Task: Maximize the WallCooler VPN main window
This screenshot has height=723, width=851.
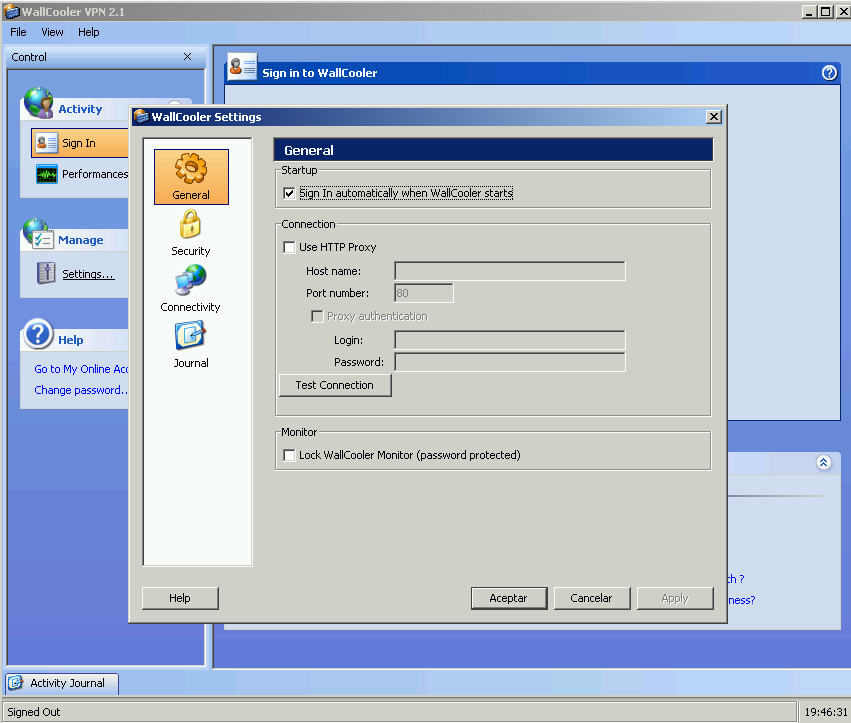Action: click(x=825, y=11)
